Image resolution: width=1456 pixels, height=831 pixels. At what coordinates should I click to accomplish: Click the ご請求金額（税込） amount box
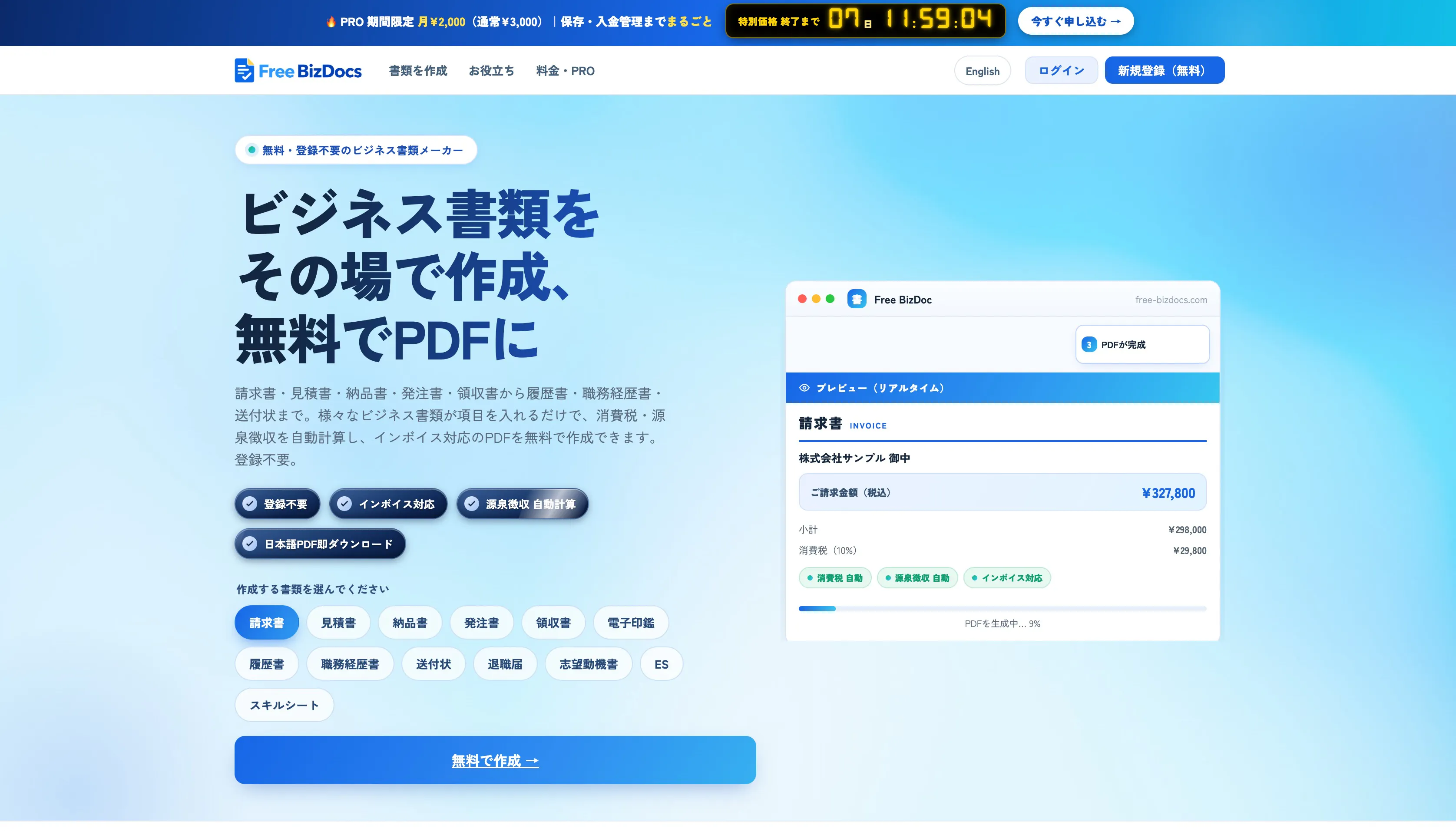pyautogui.click(x=1002, y=492)
